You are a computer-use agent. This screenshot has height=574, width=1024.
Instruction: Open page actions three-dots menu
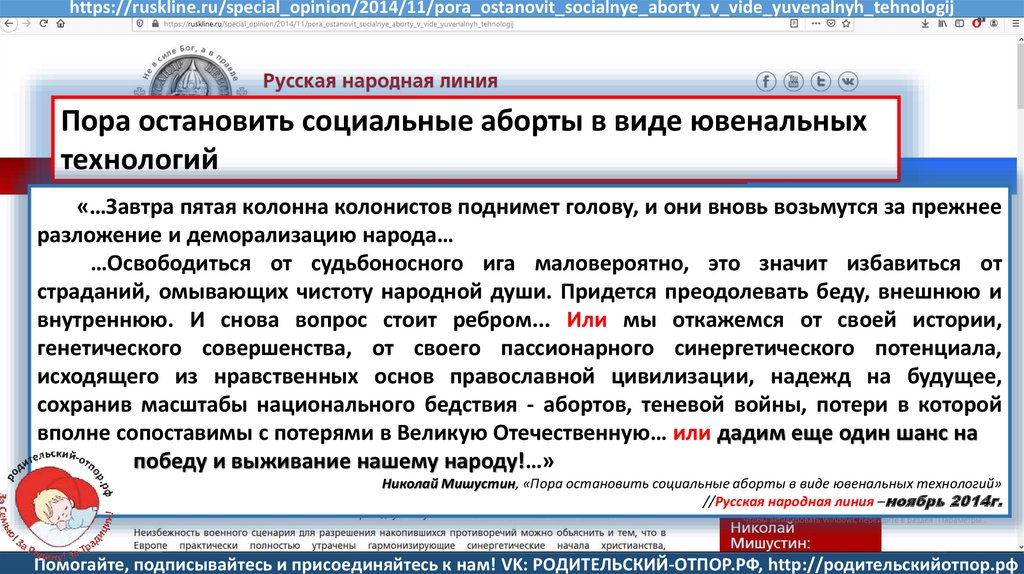click(x=816, y=24)
